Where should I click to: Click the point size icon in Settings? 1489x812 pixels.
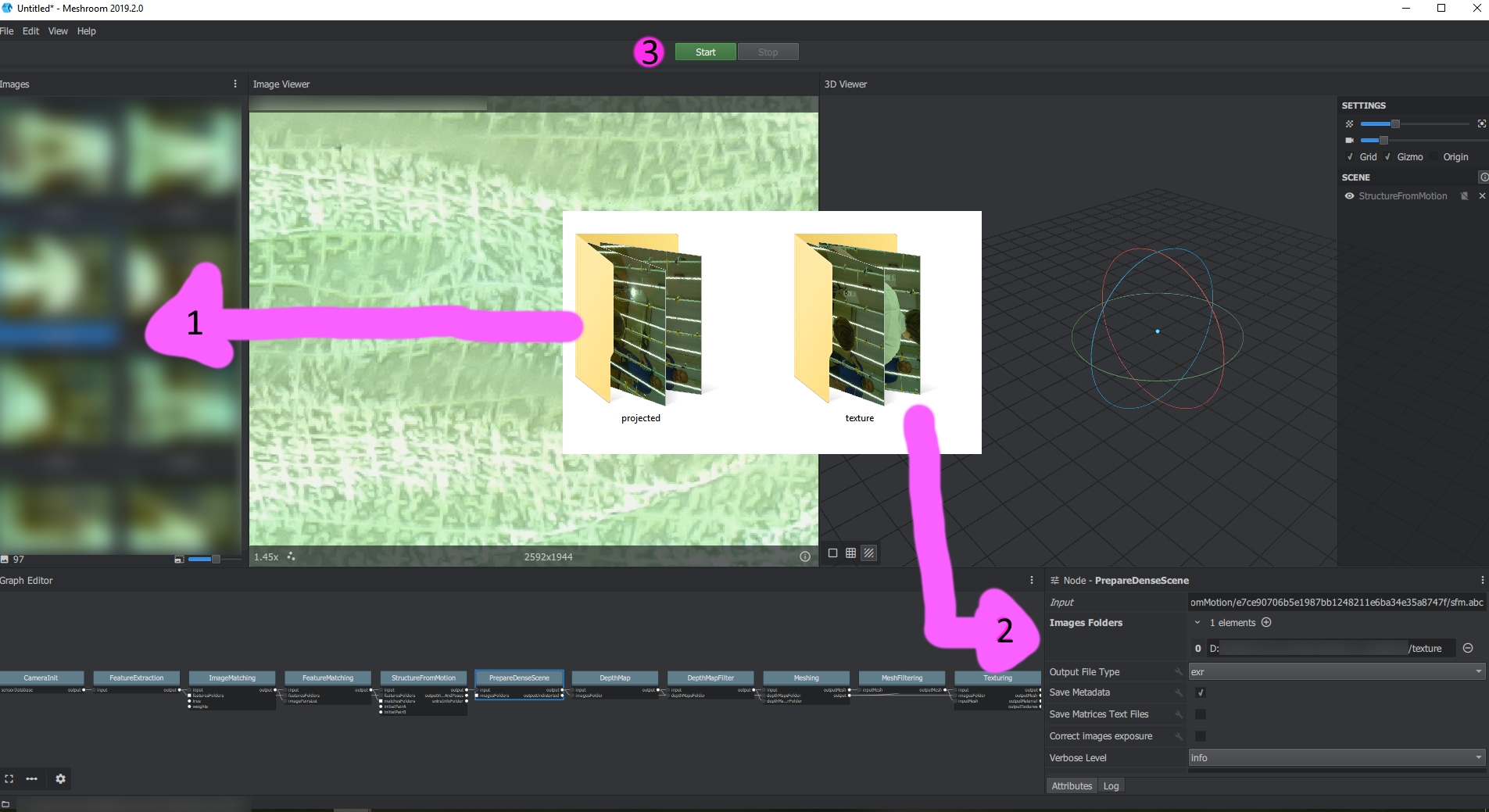(x=1349, y=124)
